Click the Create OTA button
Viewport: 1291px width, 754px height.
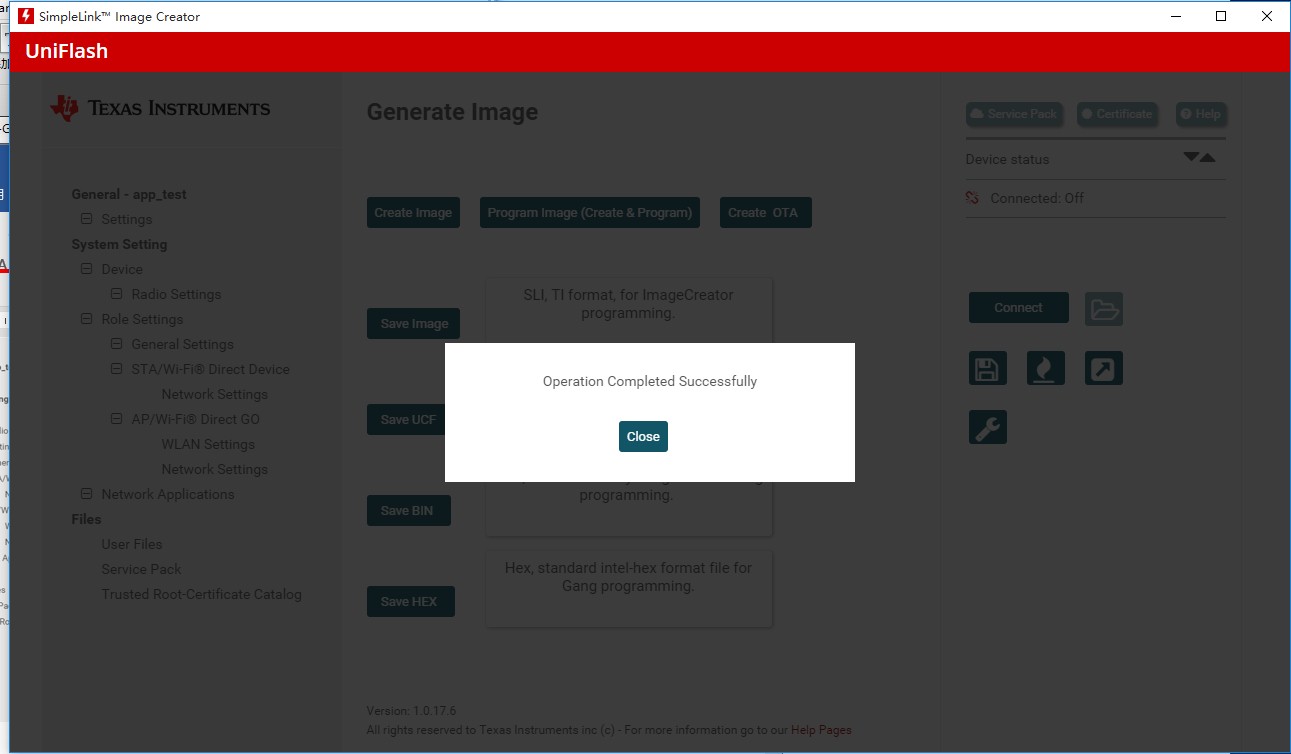765,212
